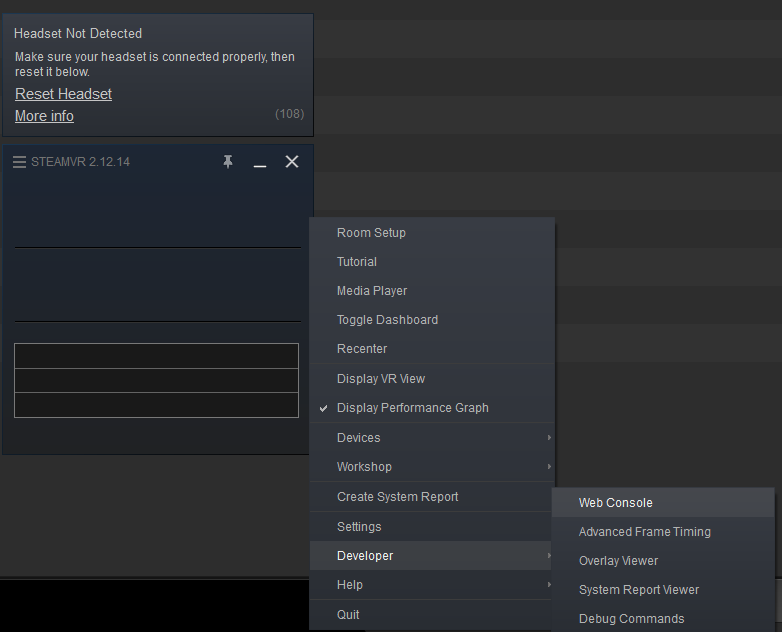The height and width of the screenshot is (632, 782).
Task: Click the SteamVR 2.12.14 title text
Action: [80, 162]
